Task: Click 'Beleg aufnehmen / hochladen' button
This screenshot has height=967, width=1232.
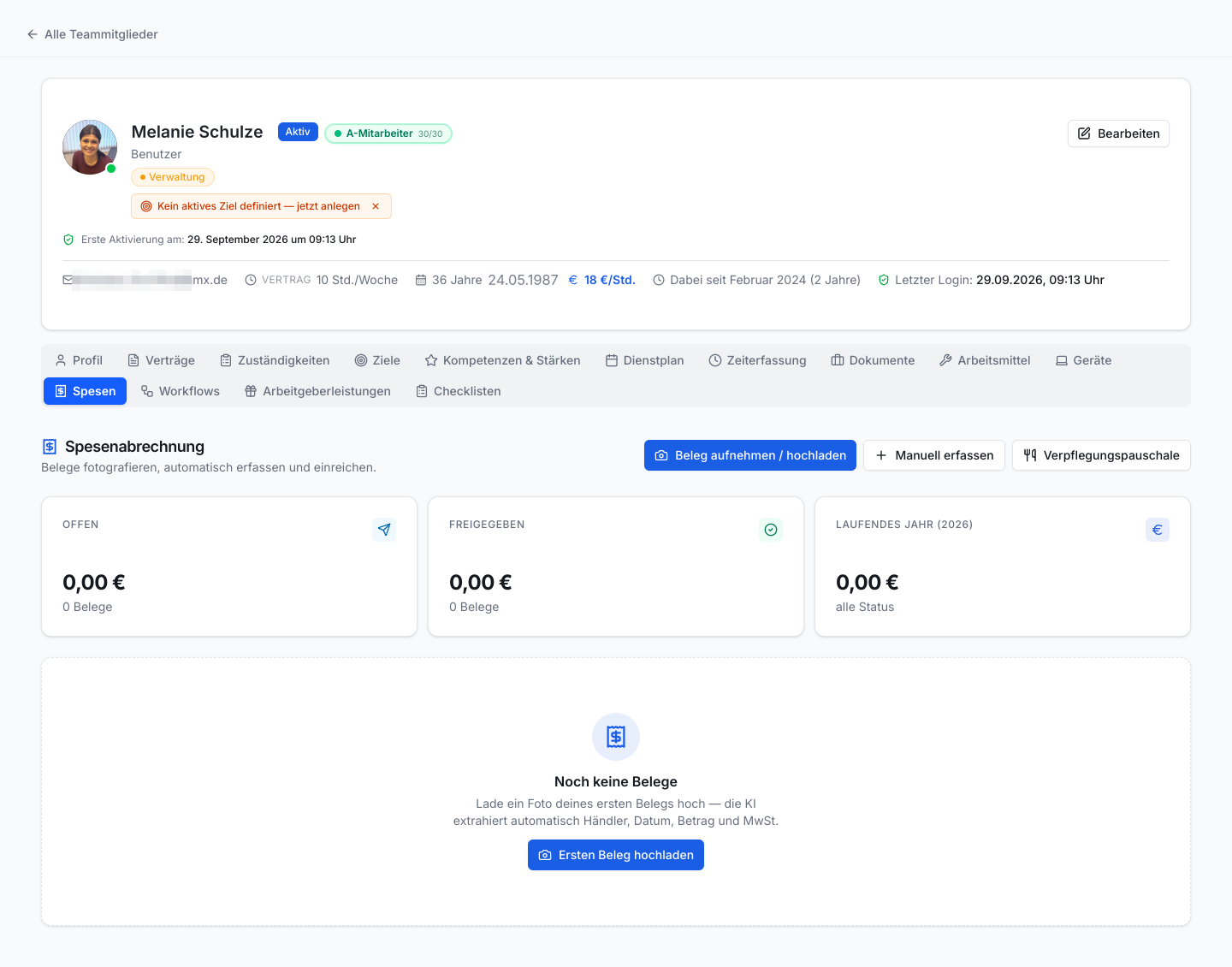Action: [750, 455]
